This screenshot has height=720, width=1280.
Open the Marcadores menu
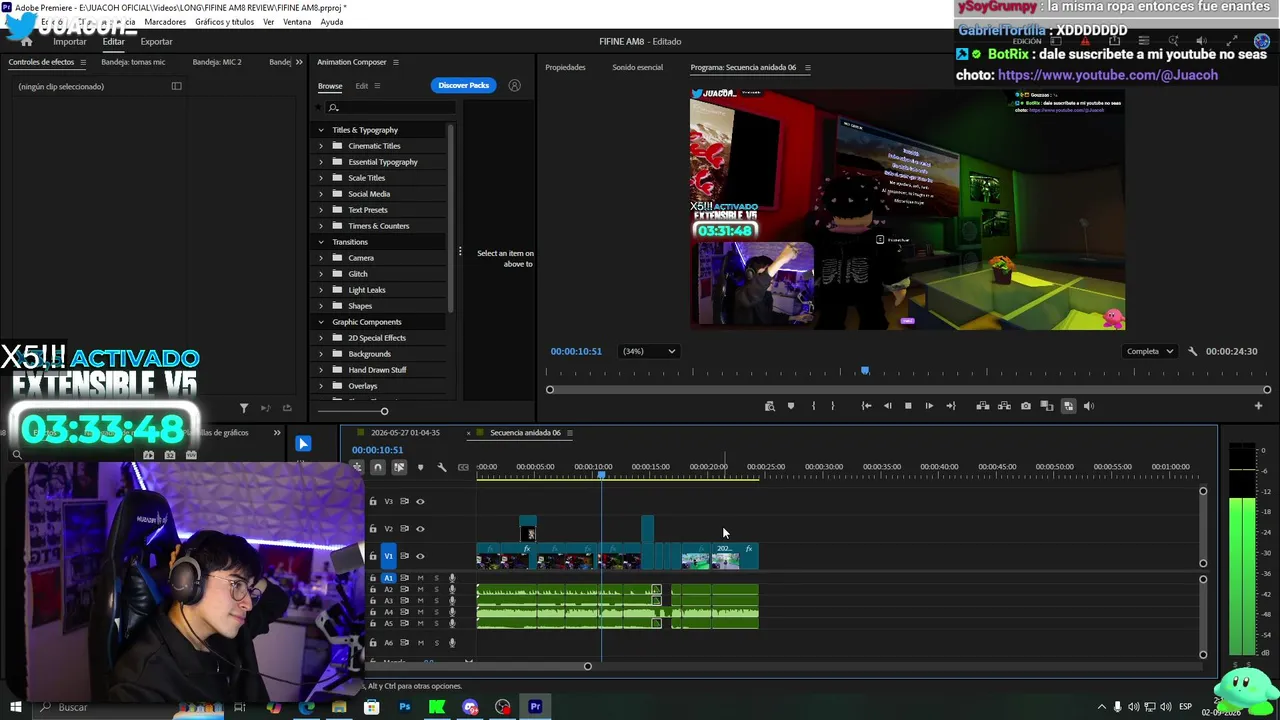point(165,22)
